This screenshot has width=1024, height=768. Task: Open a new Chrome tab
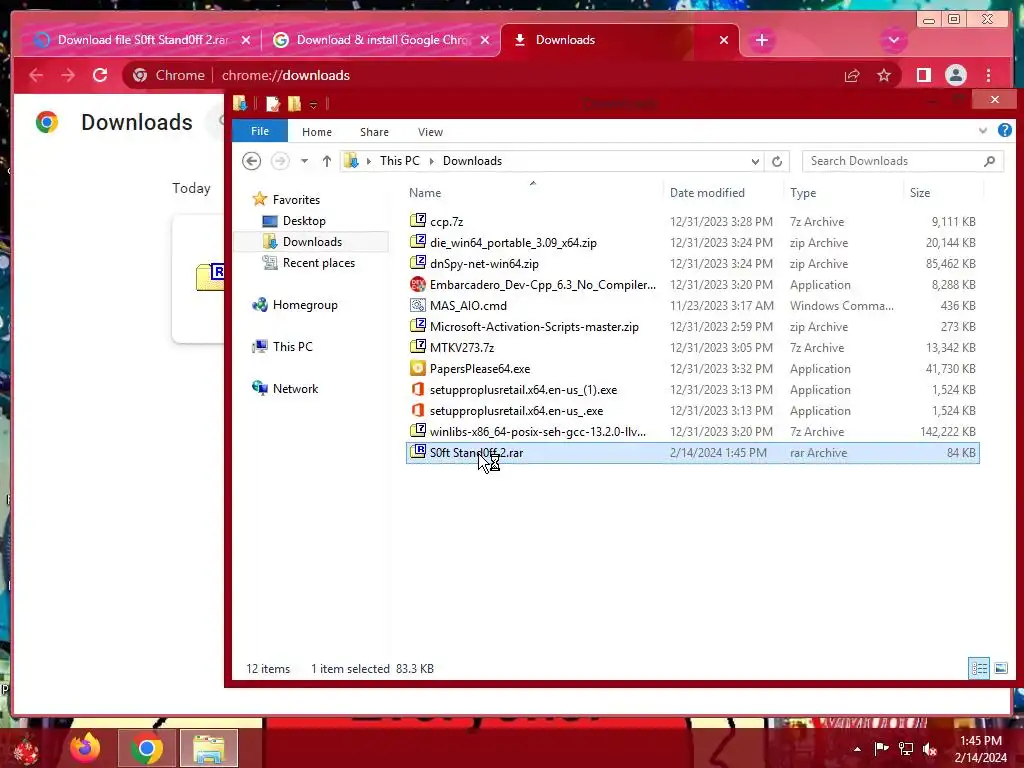pyautogui.click(x=761, y=40)
